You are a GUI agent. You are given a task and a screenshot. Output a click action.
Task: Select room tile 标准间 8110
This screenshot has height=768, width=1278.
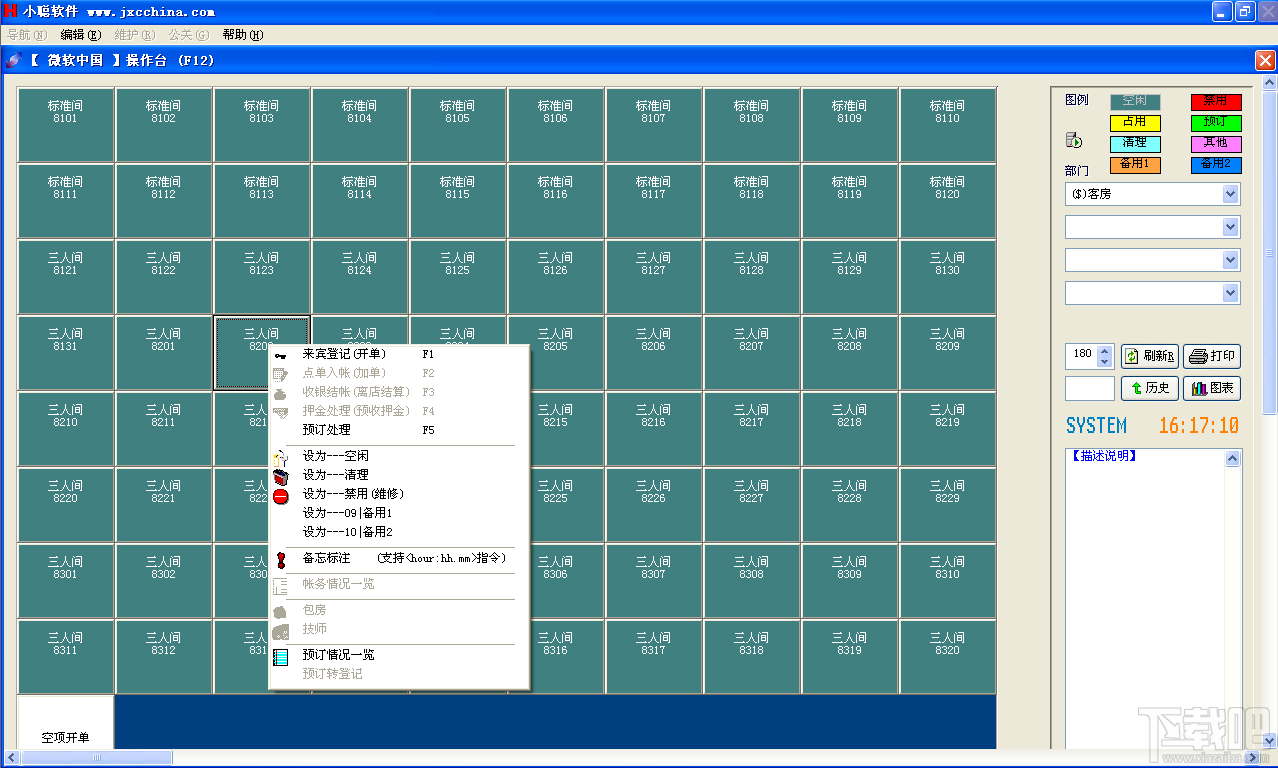point(948,125)
